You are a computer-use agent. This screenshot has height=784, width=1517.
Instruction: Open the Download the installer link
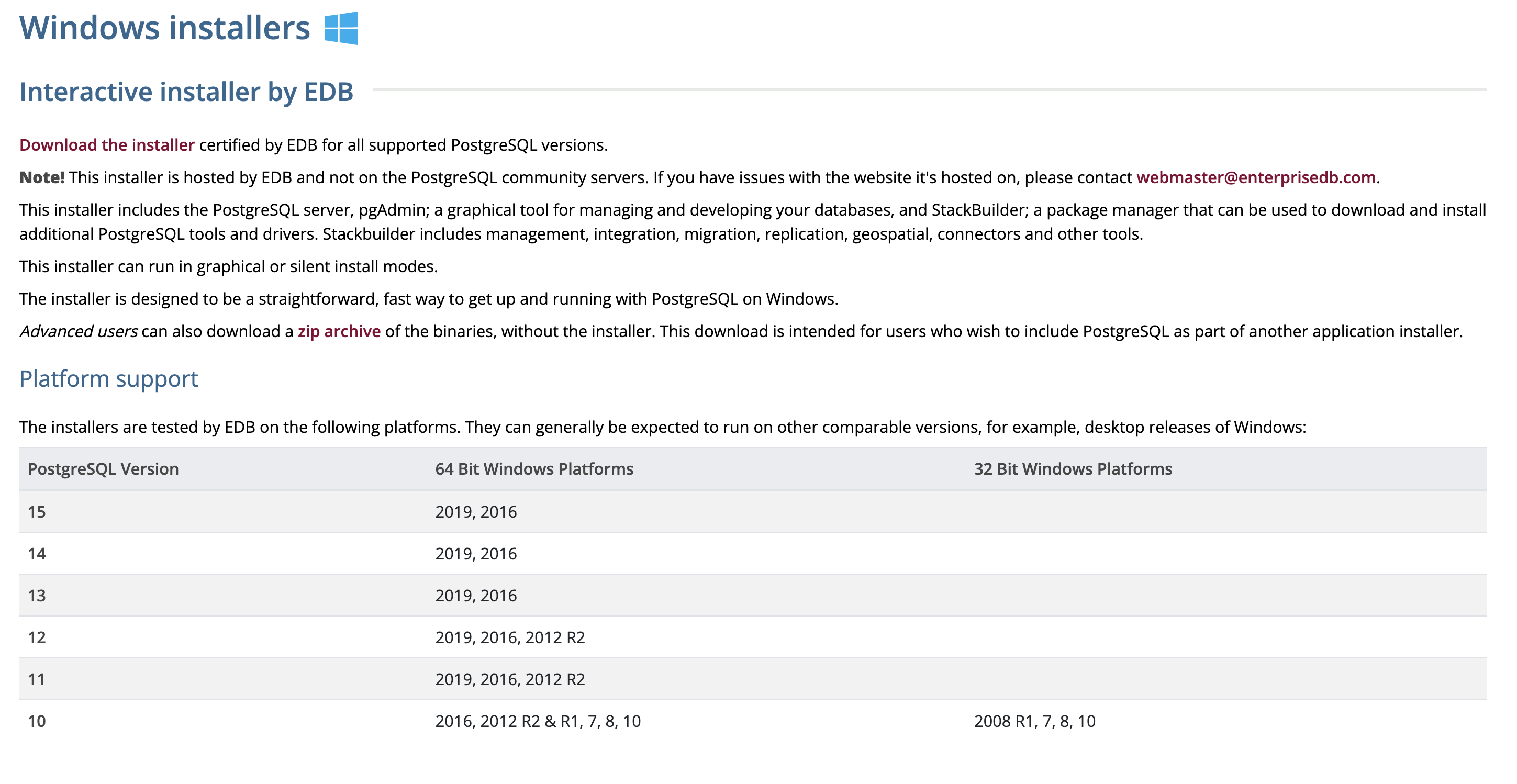coord(107,145)
